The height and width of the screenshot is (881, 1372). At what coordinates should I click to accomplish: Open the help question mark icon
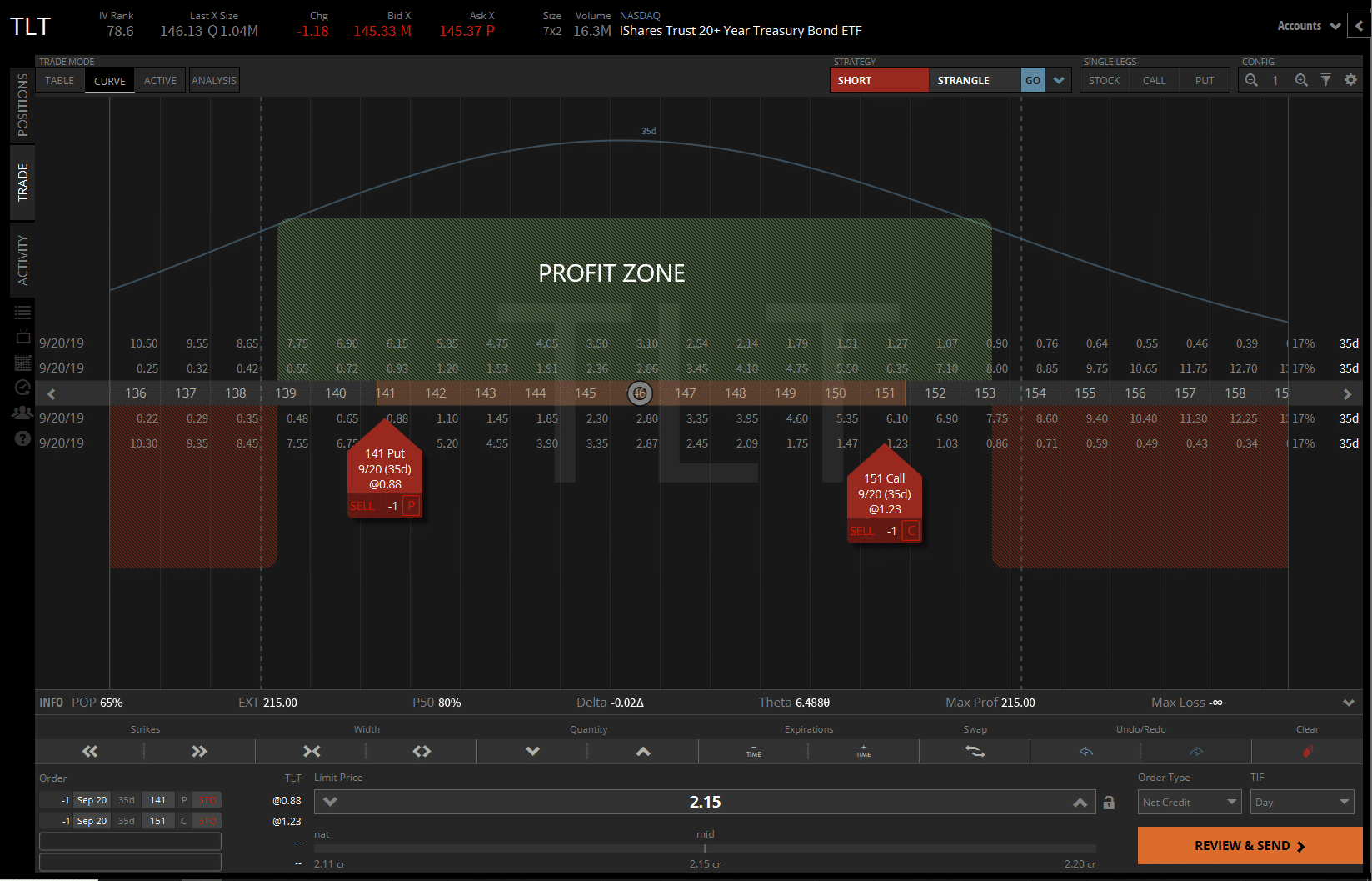22,438
